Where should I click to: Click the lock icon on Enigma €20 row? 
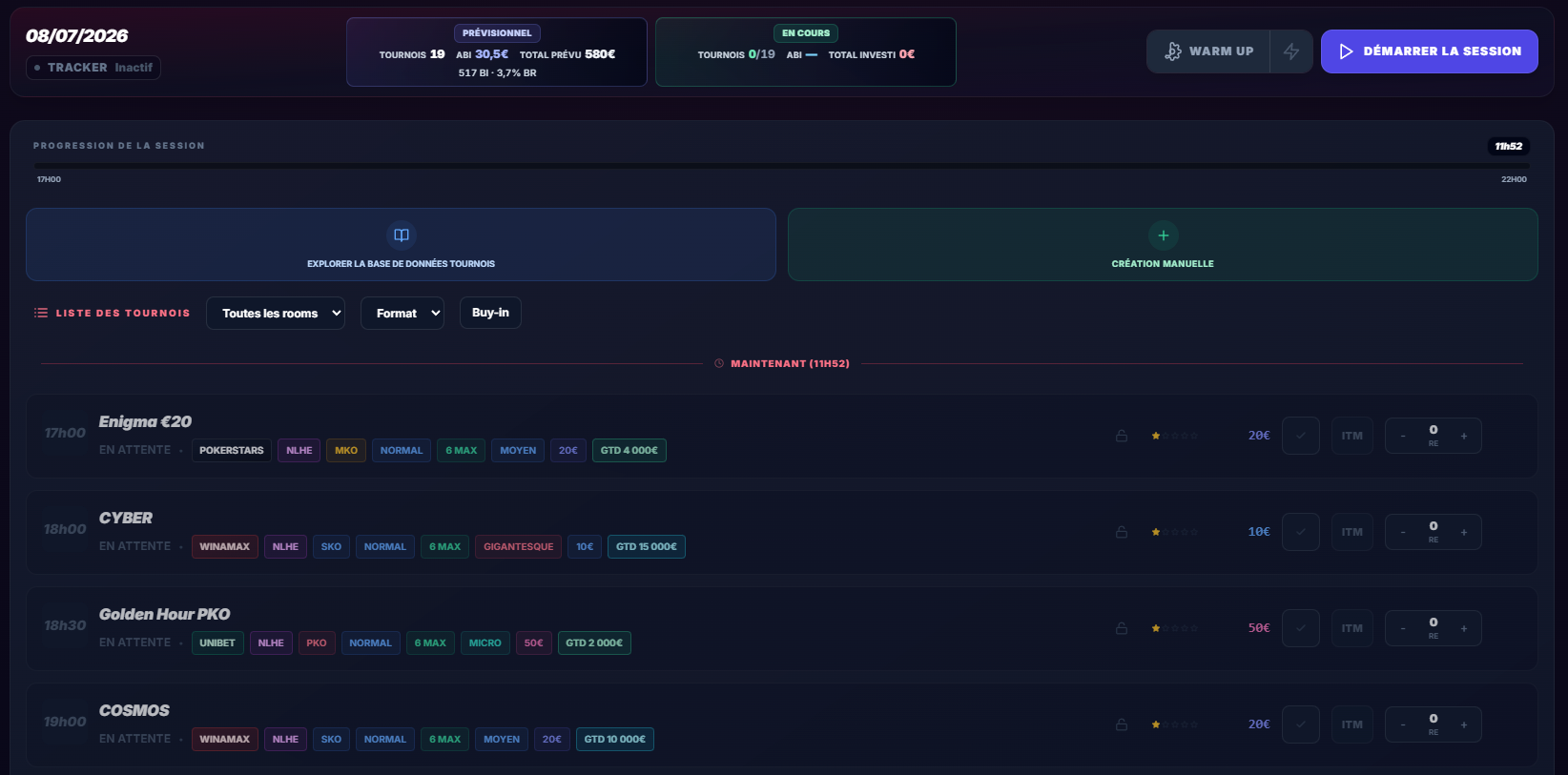[1122, 436]
